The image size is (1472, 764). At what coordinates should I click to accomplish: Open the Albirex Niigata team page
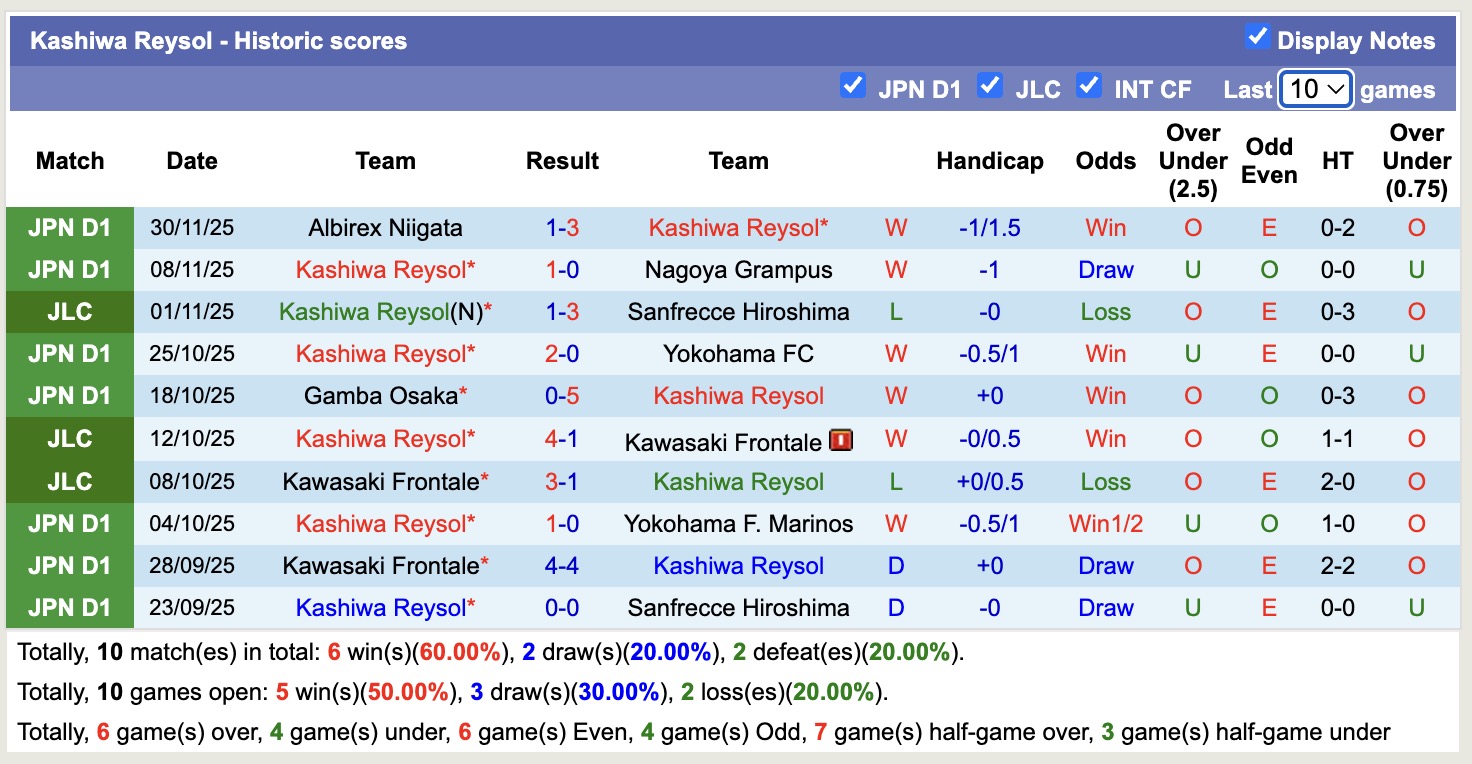[x=385, y=227]
